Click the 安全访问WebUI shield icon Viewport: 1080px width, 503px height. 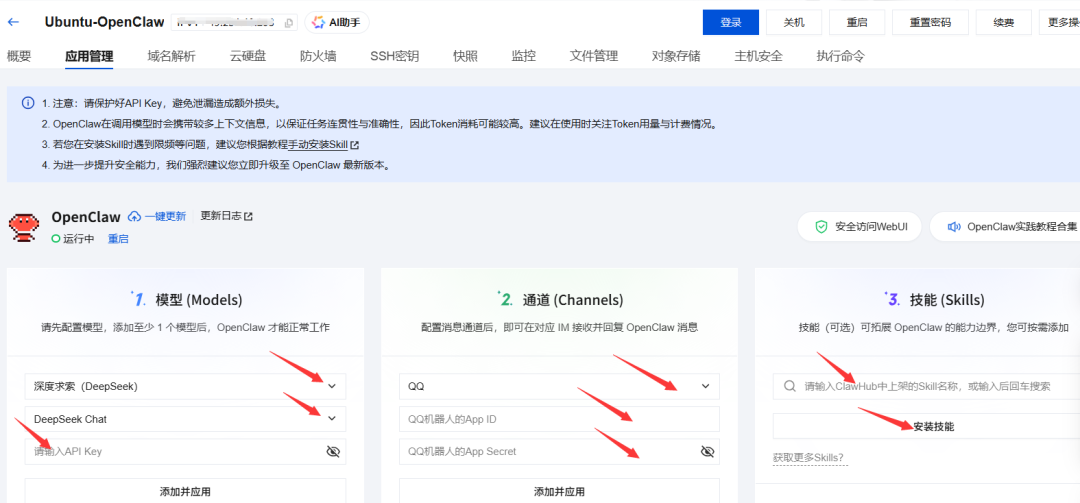click(x=820, y=227)
